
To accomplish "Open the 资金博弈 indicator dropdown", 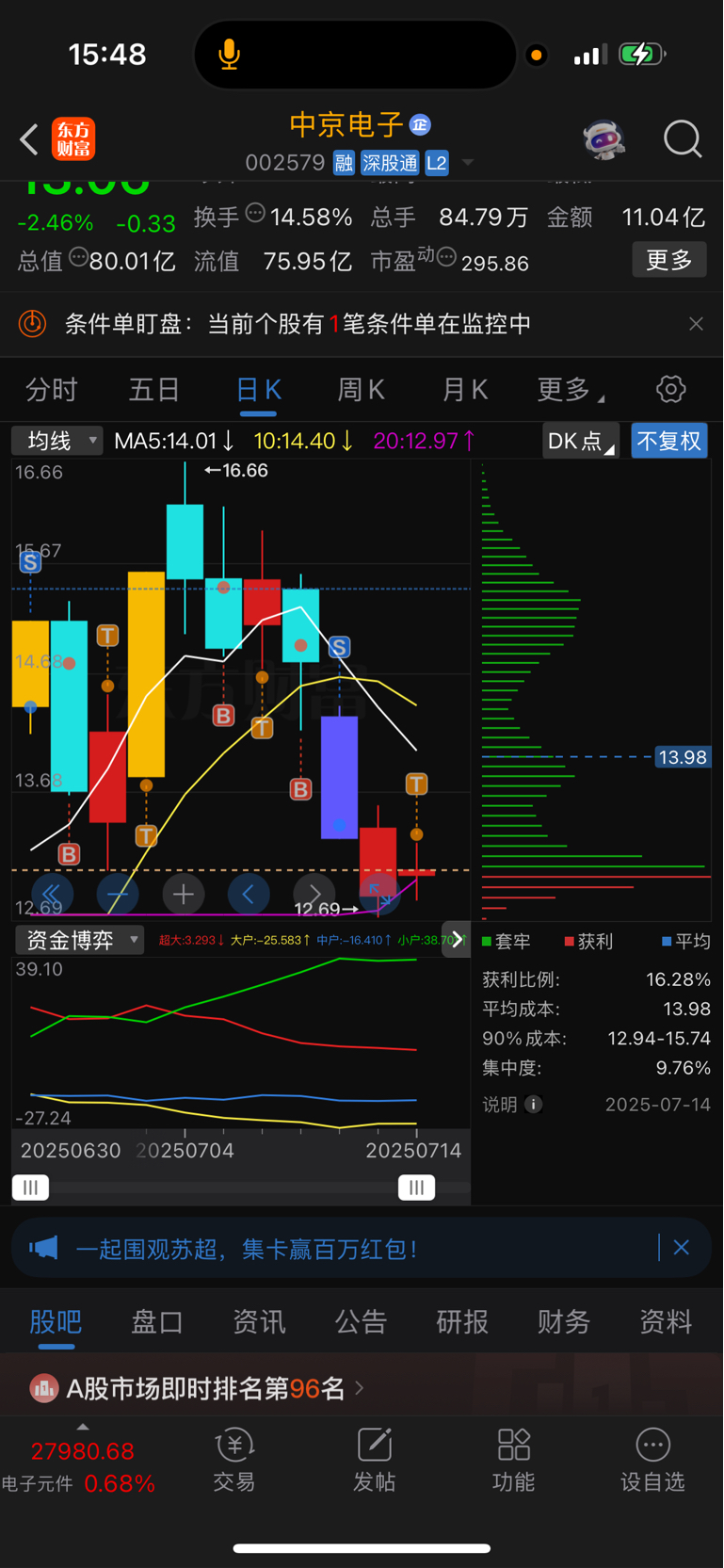I will [80, 939].
